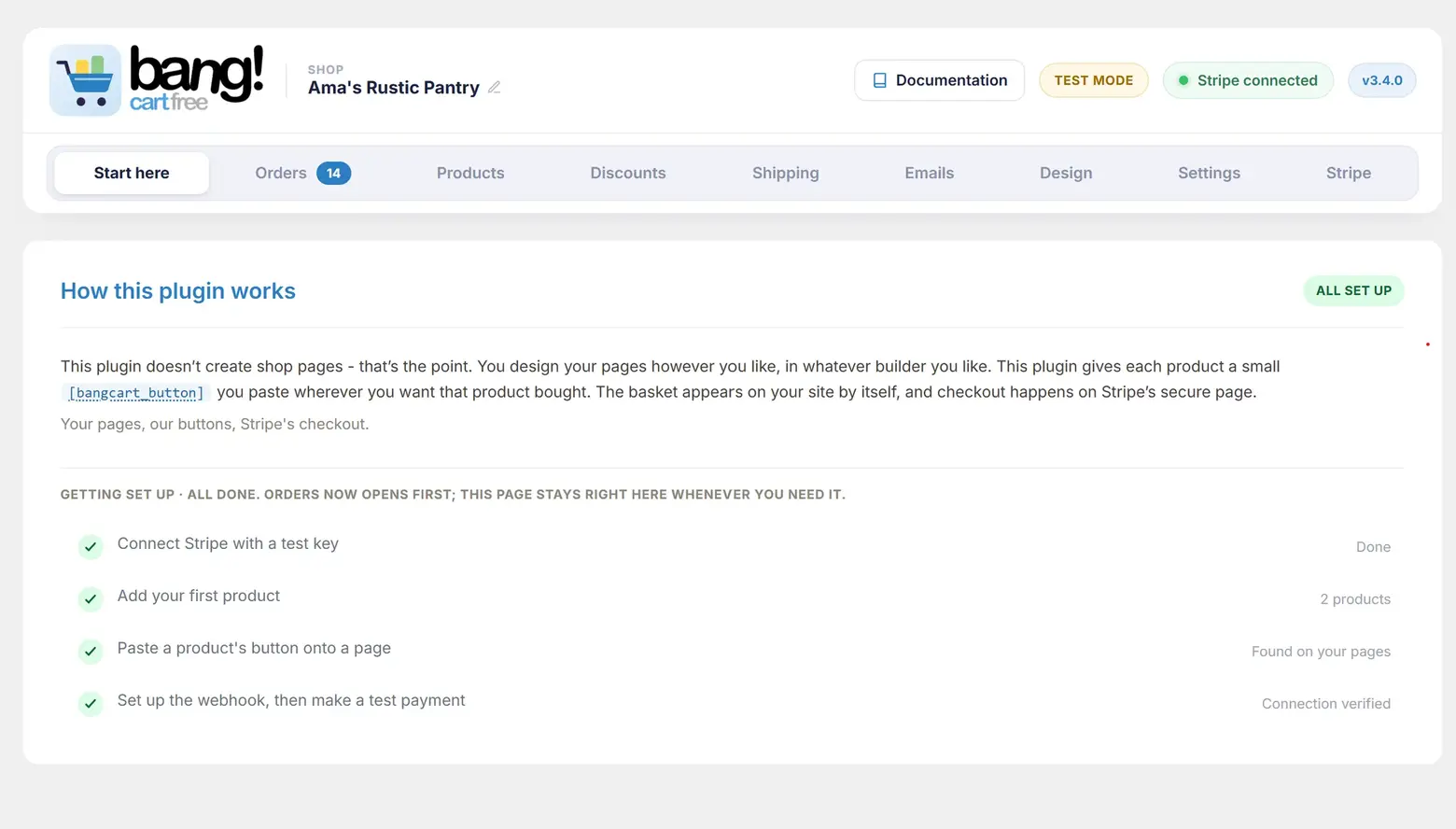Go to the Settings tab
The width and height of the screenshot is (1456, 829).
[x=1209, y=173]
